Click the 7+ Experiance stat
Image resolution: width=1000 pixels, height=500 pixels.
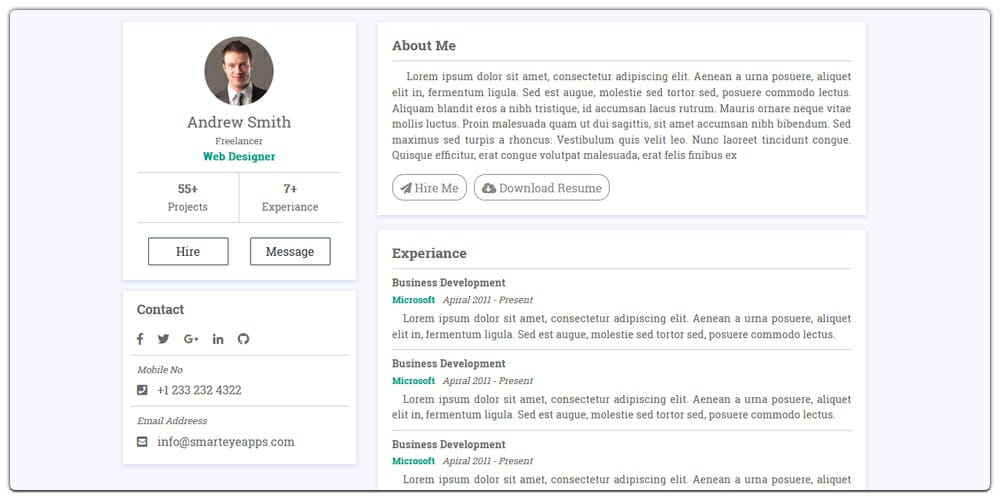coord(290,197)
